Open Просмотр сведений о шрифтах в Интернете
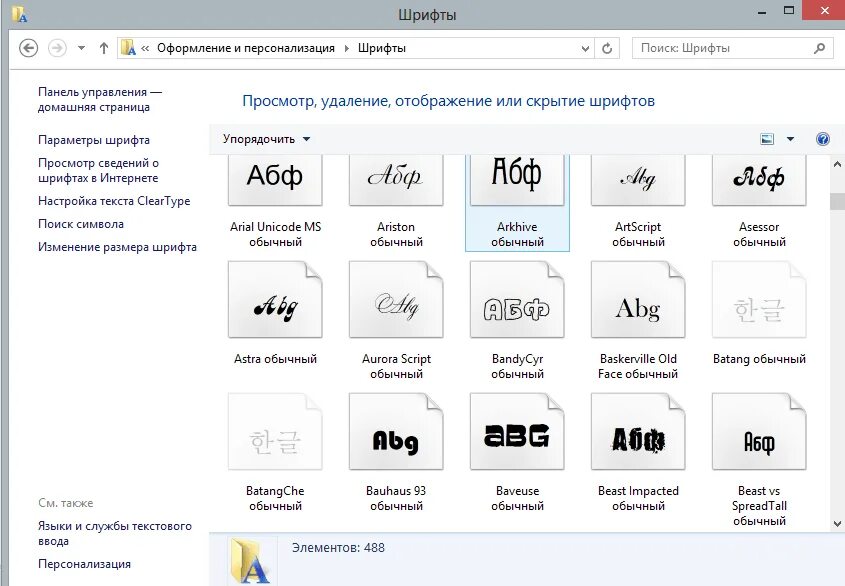 pyautogui.click(x=98, y=170)
